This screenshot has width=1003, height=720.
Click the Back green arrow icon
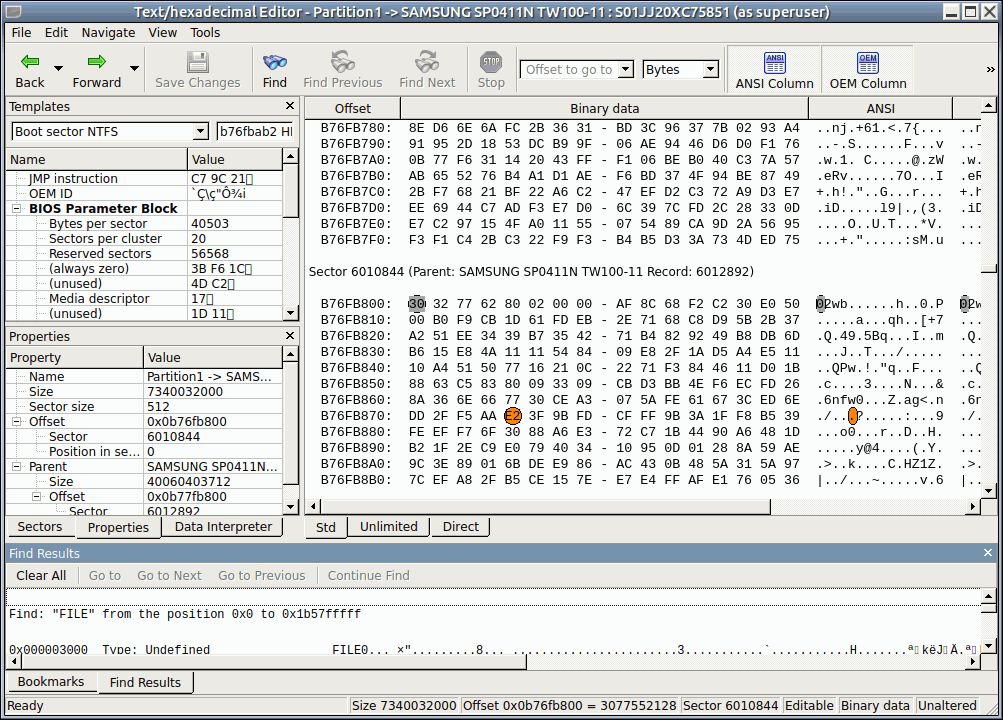(x=30, y=62)
